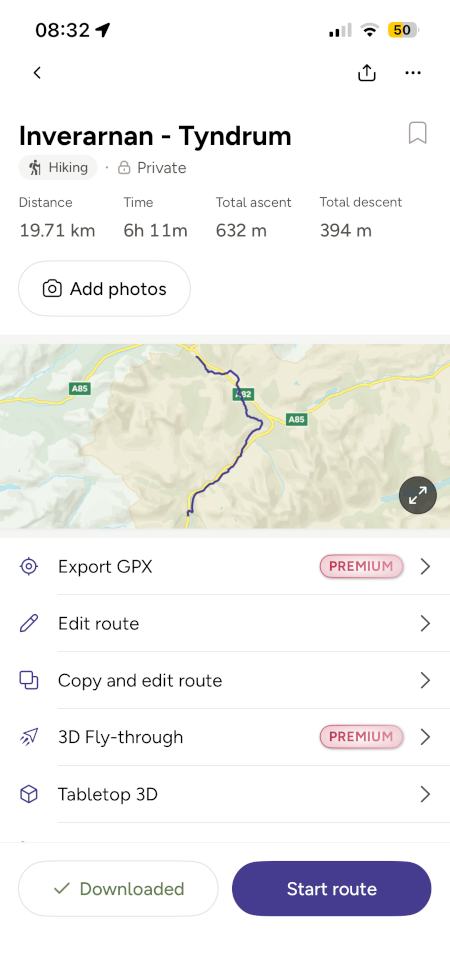Viewport: 450px width, 974px height.
Task: Open the Tabletop 3D chevron
Action: [x=425, y=794]
